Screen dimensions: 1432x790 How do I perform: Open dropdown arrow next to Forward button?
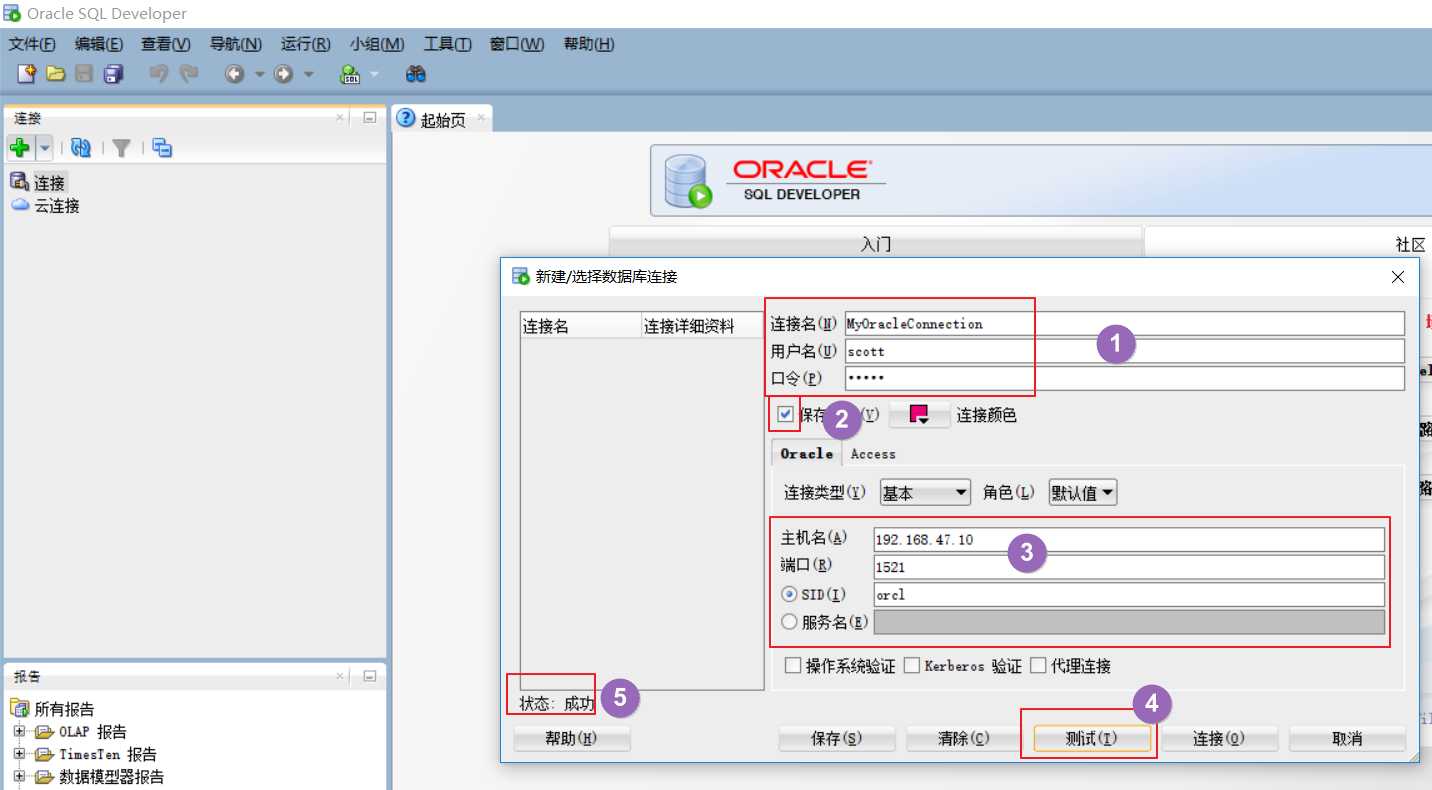308,74
